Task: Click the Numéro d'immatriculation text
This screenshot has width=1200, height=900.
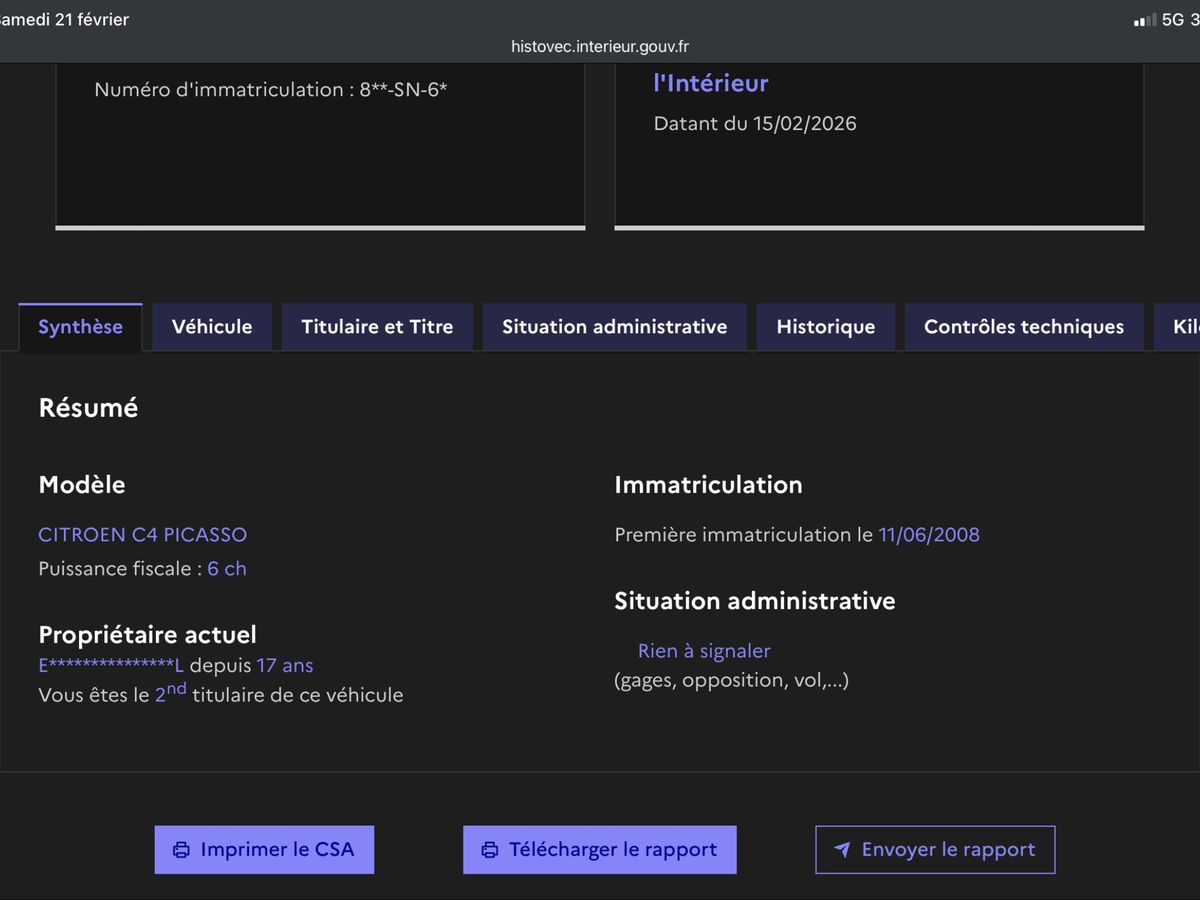Action: point(270,90)
